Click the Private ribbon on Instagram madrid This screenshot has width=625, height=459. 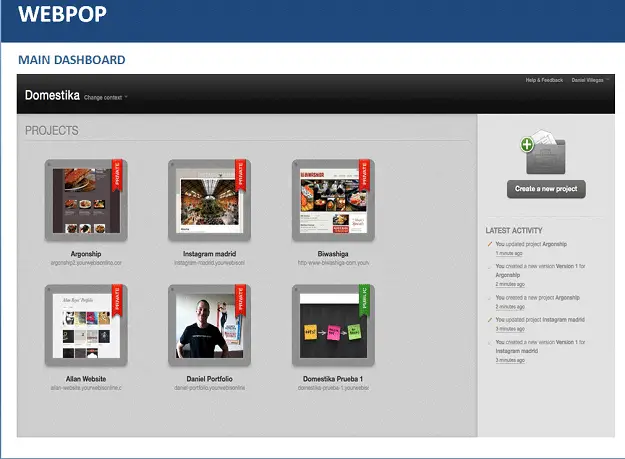point(240,175)
